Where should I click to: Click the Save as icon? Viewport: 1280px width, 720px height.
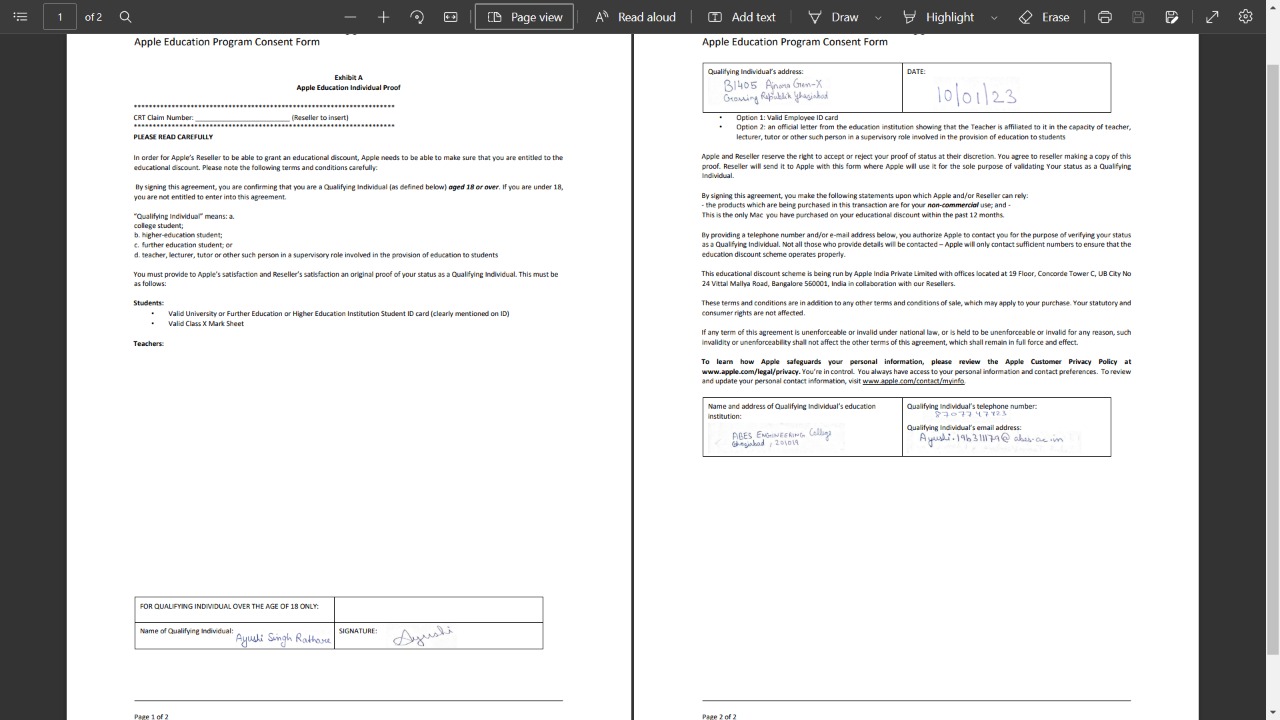[x=1172, y=17]
